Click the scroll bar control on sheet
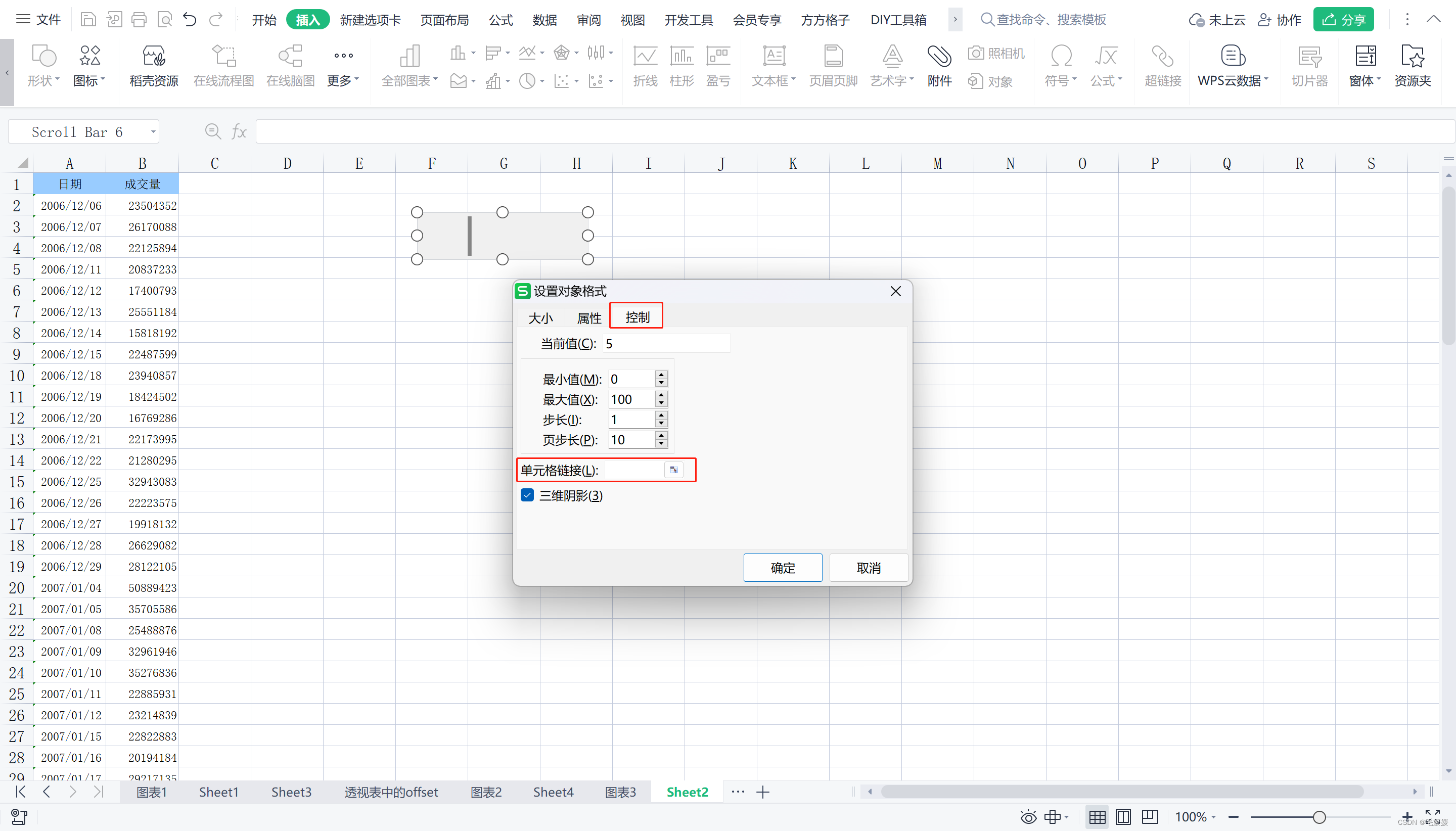This screenshot has width=1456, height=831. pos(502,236)
